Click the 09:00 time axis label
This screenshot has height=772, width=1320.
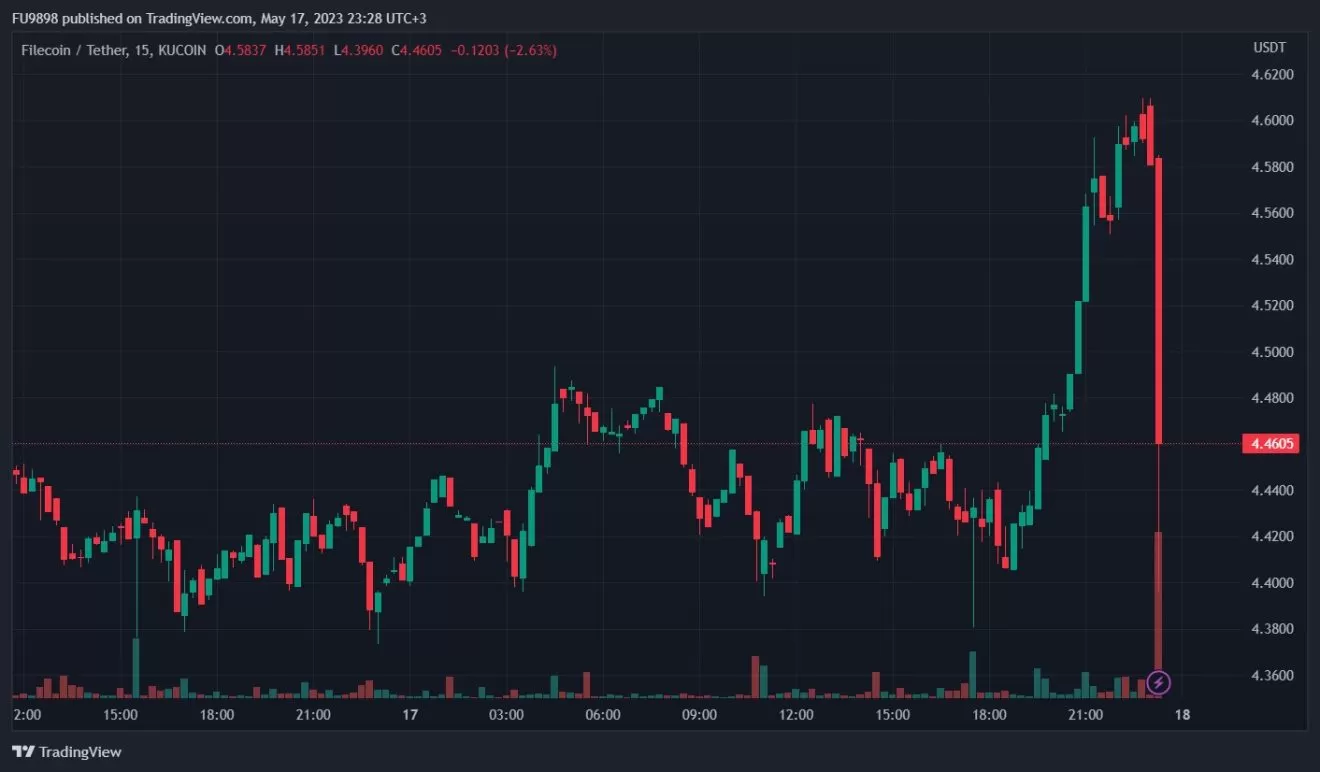coord(699,715)
